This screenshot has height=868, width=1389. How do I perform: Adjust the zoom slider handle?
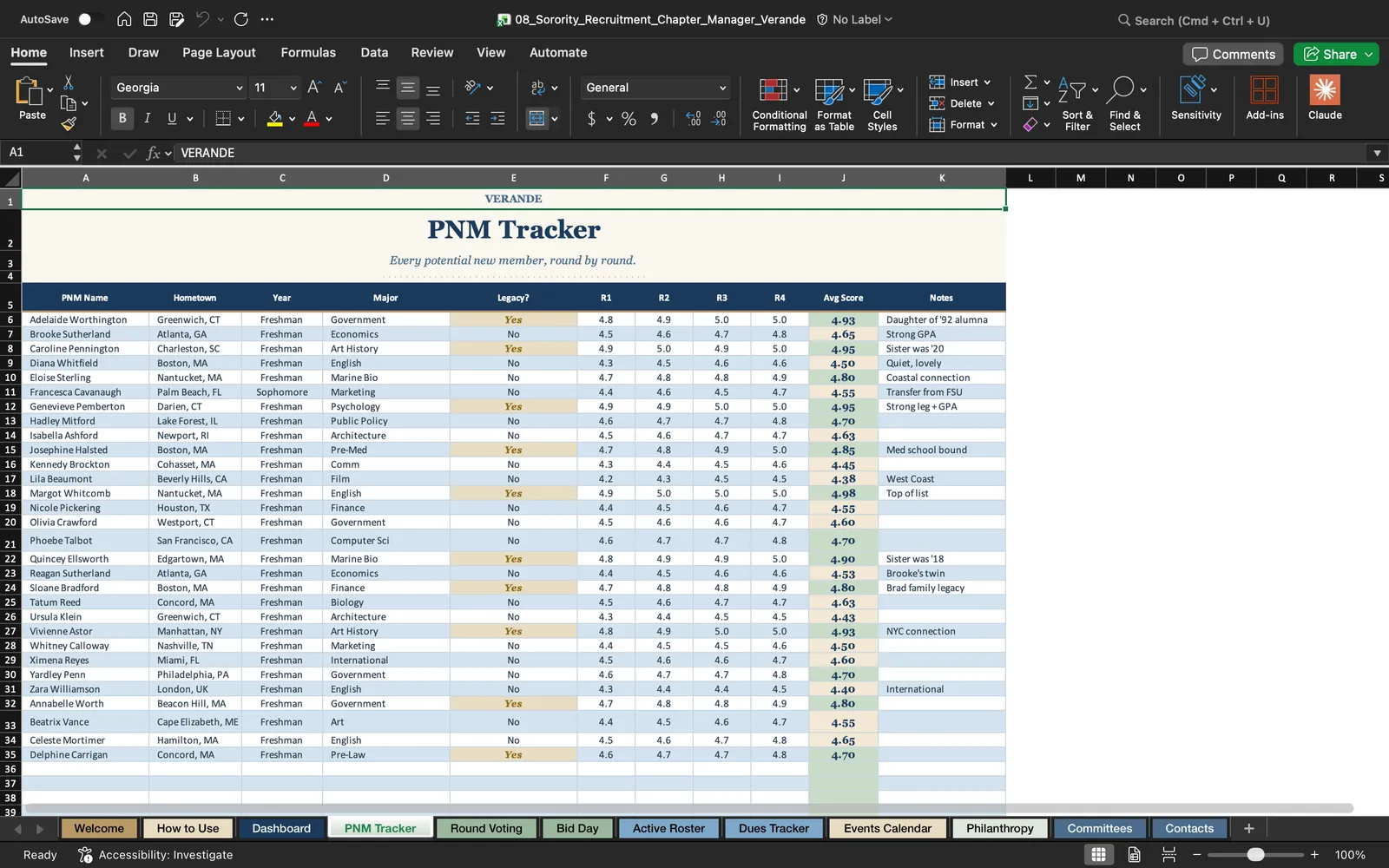click(1255, 854)
